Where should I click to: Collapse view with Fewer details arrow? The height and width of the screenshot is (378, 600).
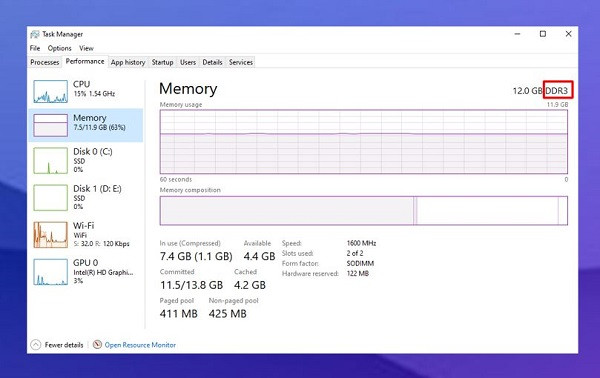(x=36, y=345)
